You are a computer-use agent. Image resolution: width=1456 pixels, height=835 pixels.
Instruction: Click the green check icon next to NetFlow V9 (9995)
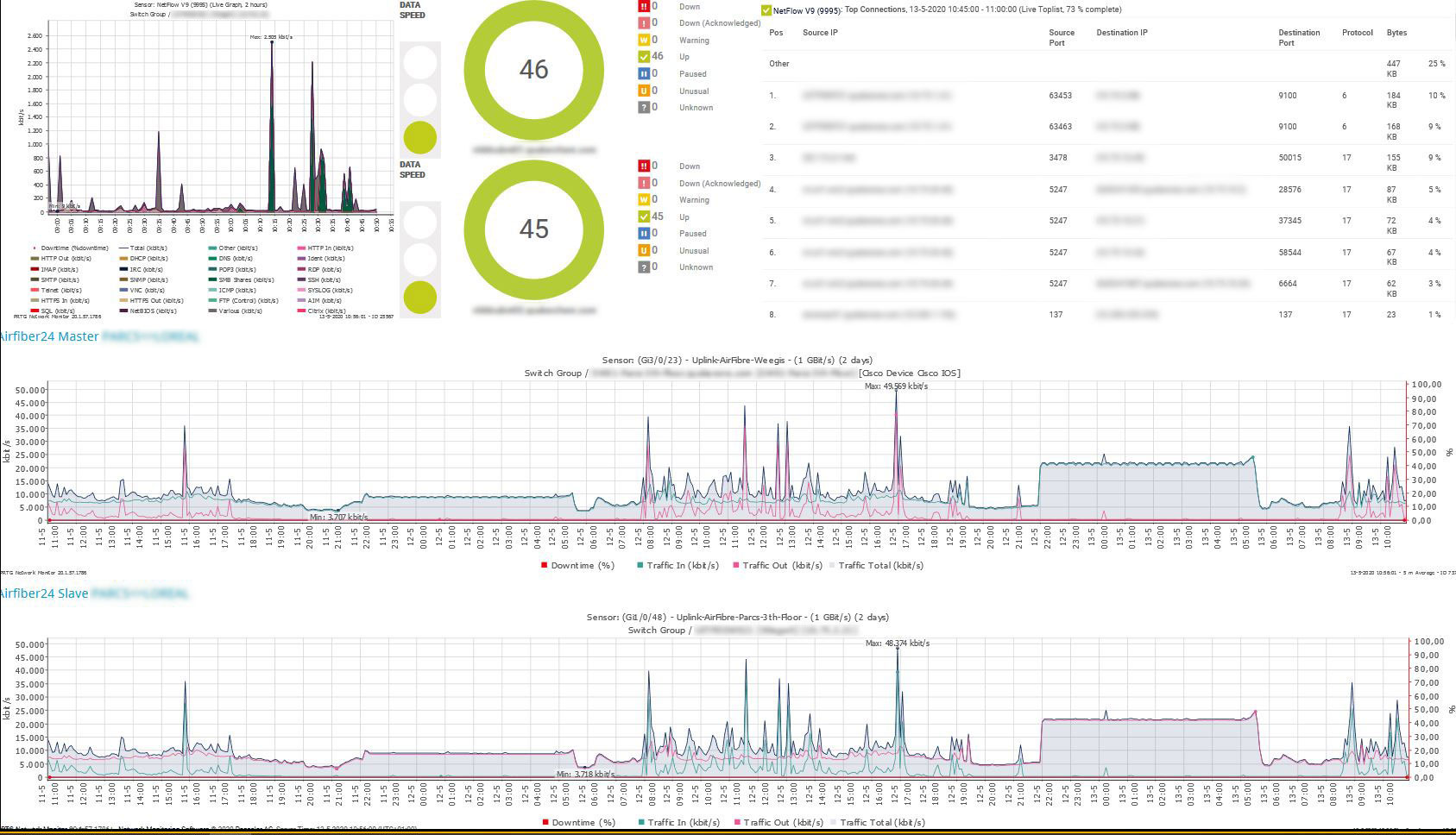pos(766,10)
